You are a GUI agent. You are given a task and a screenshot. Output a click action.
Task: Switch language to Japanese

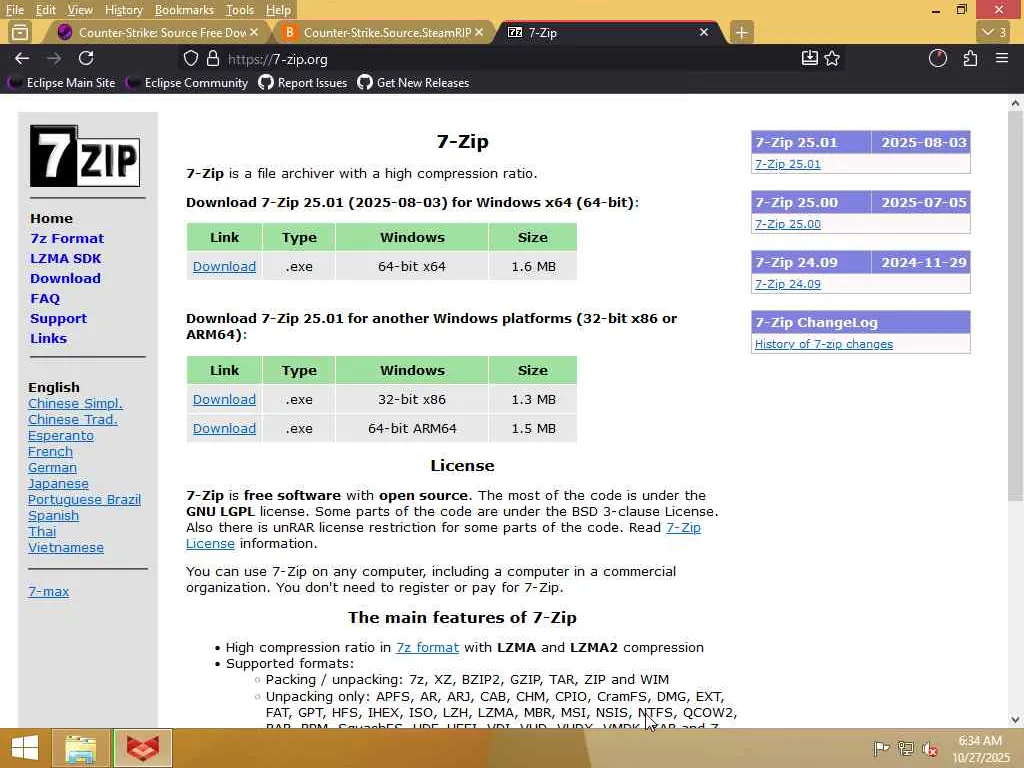(x=58, y=484)
